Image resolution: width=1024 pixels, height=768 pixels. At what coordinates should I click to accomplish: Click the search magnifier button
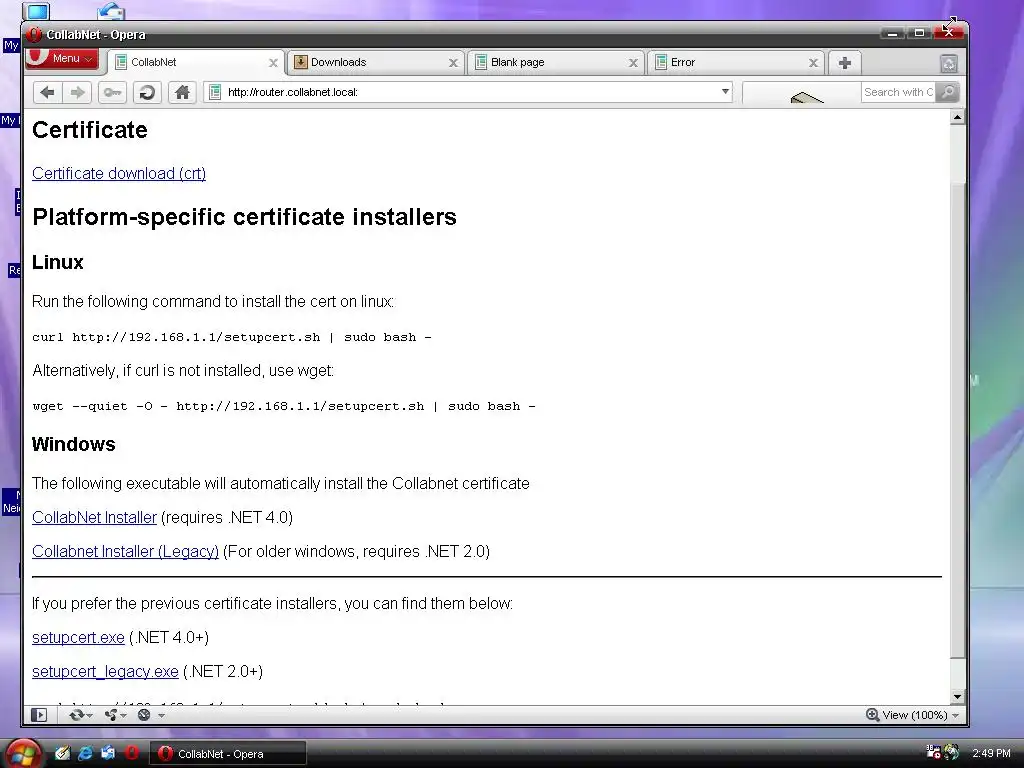click(947, 92)
